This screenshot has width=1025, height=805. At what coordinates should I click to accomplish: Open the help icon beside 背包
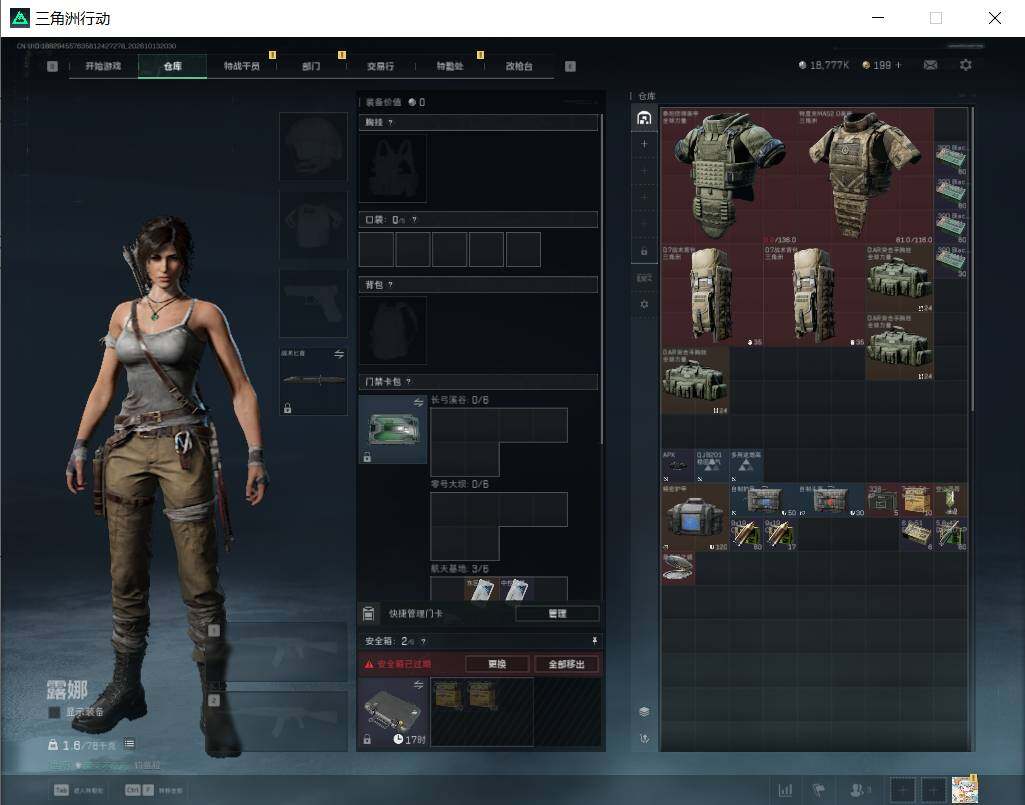[x=390, y=284]
